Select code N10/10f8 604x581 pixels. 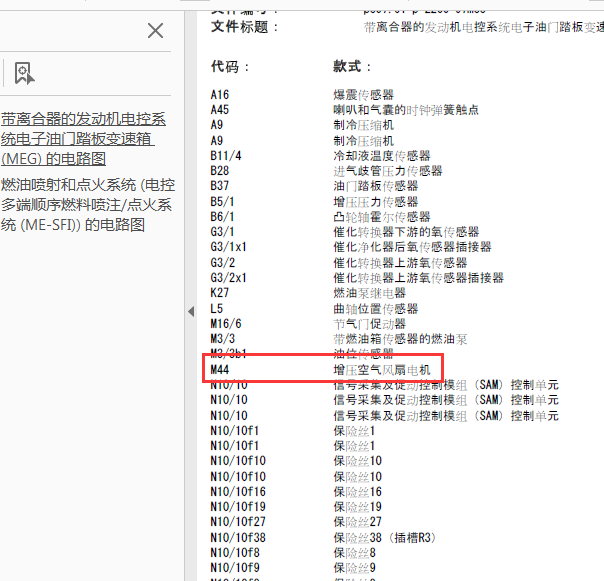[x=235, y=552]
